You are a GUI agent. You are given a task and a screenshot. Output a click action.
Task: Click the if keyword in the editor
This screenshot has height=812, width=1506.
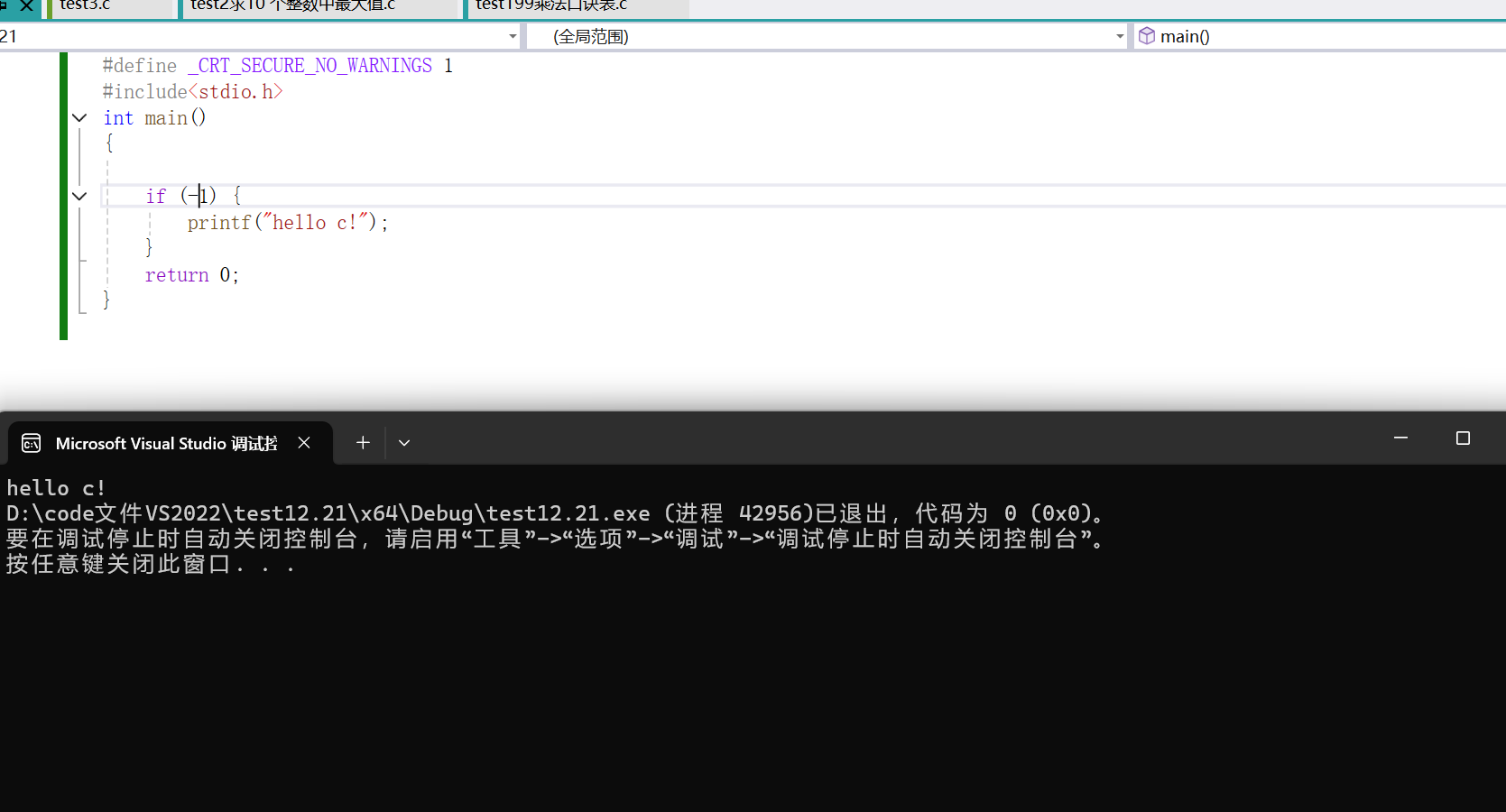tap(155, 196)
